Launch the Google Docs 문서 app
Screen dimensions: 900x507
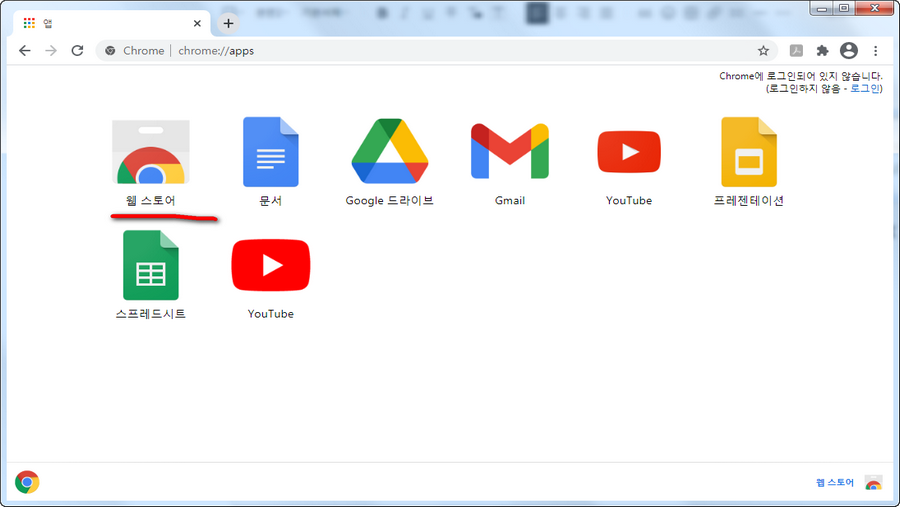(x=270, y=152)
